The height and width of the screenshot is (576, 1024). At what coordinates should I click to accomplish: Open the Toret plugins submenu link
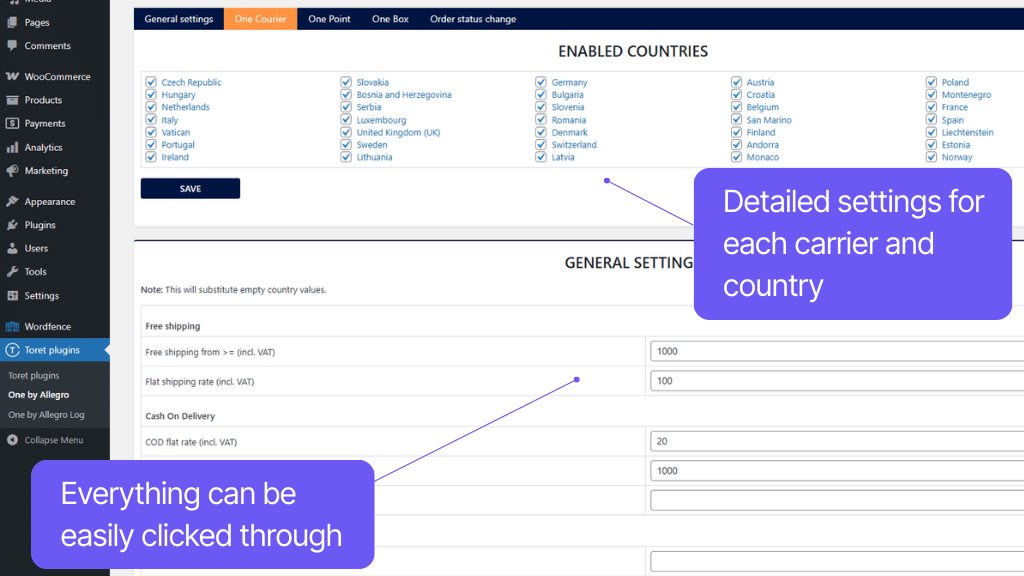pos(33,376)
